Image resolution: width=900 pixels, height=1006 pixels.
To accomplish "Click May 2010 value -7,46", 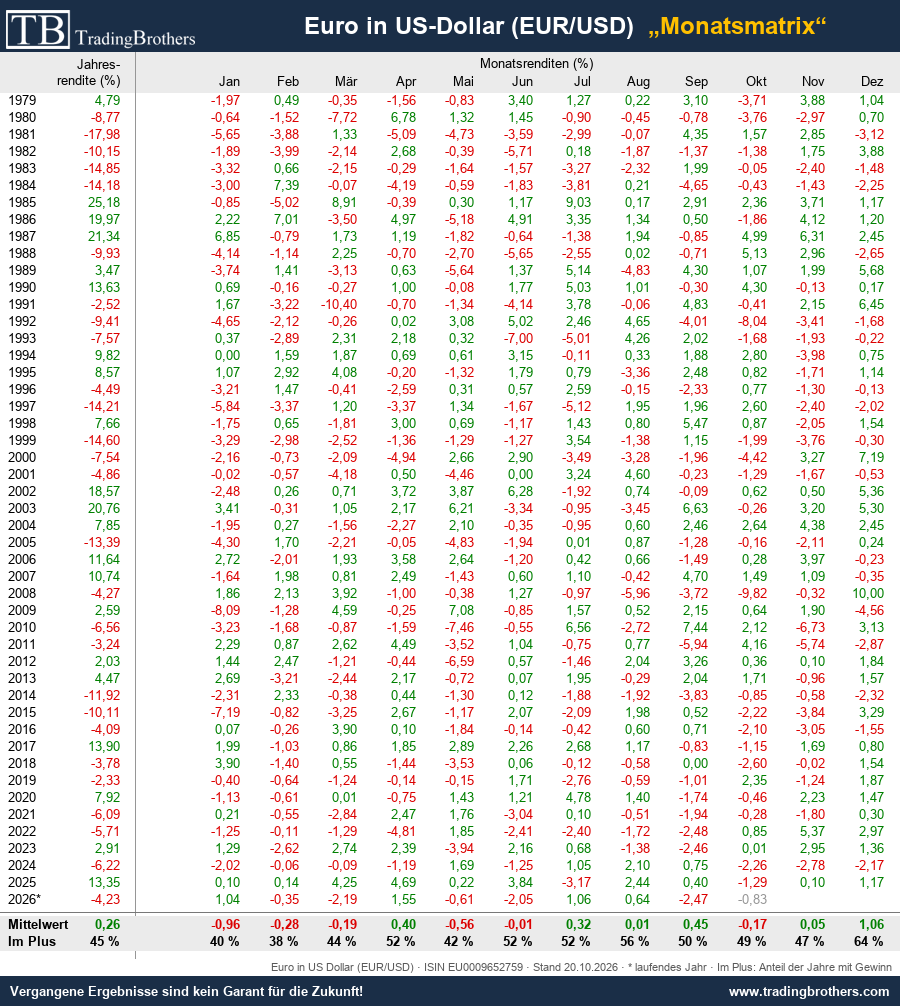I will pyautogui.click(x=459, y=627).
